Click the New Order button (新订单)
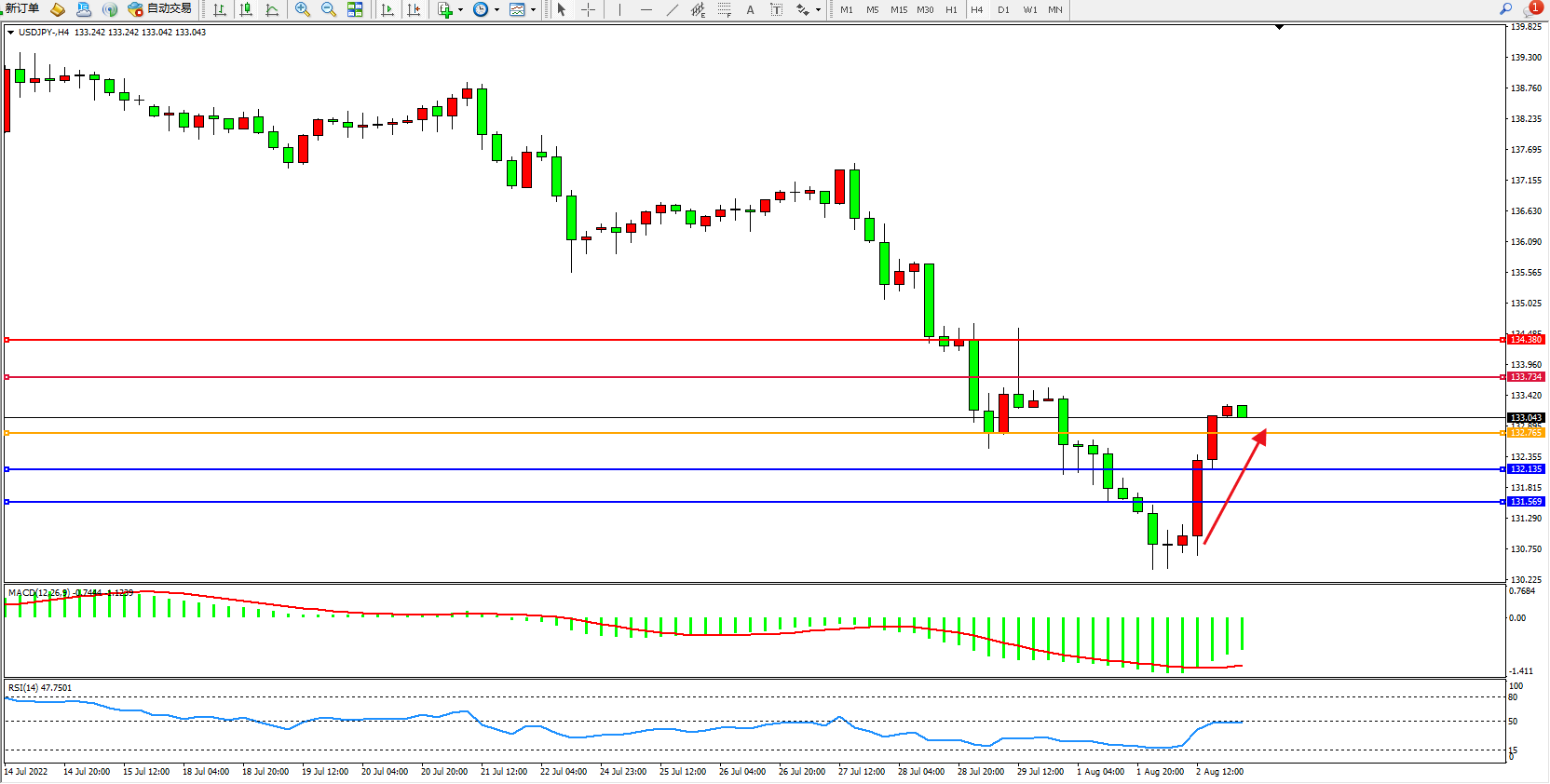This screenshot has width=1550, height=784. [x=22, y=9]
